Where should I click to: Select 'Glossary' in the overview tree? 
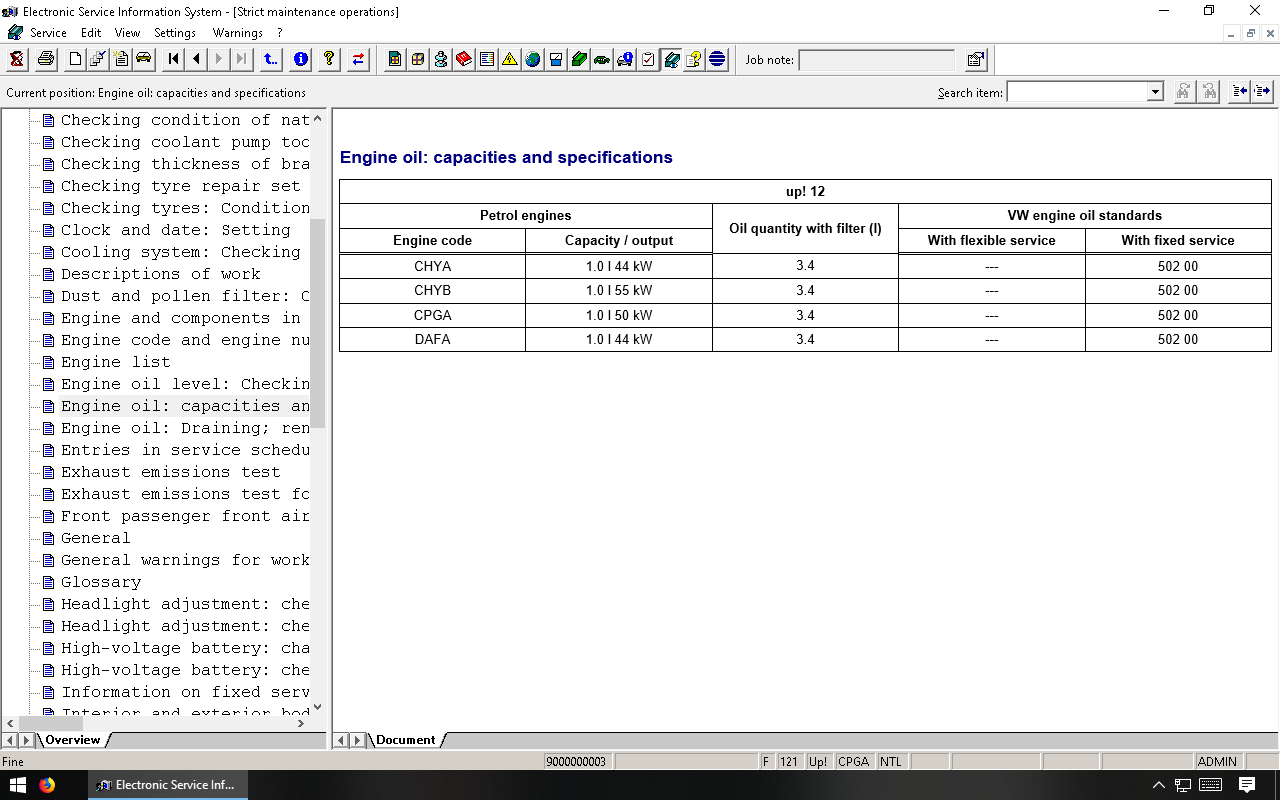[101, 582]
